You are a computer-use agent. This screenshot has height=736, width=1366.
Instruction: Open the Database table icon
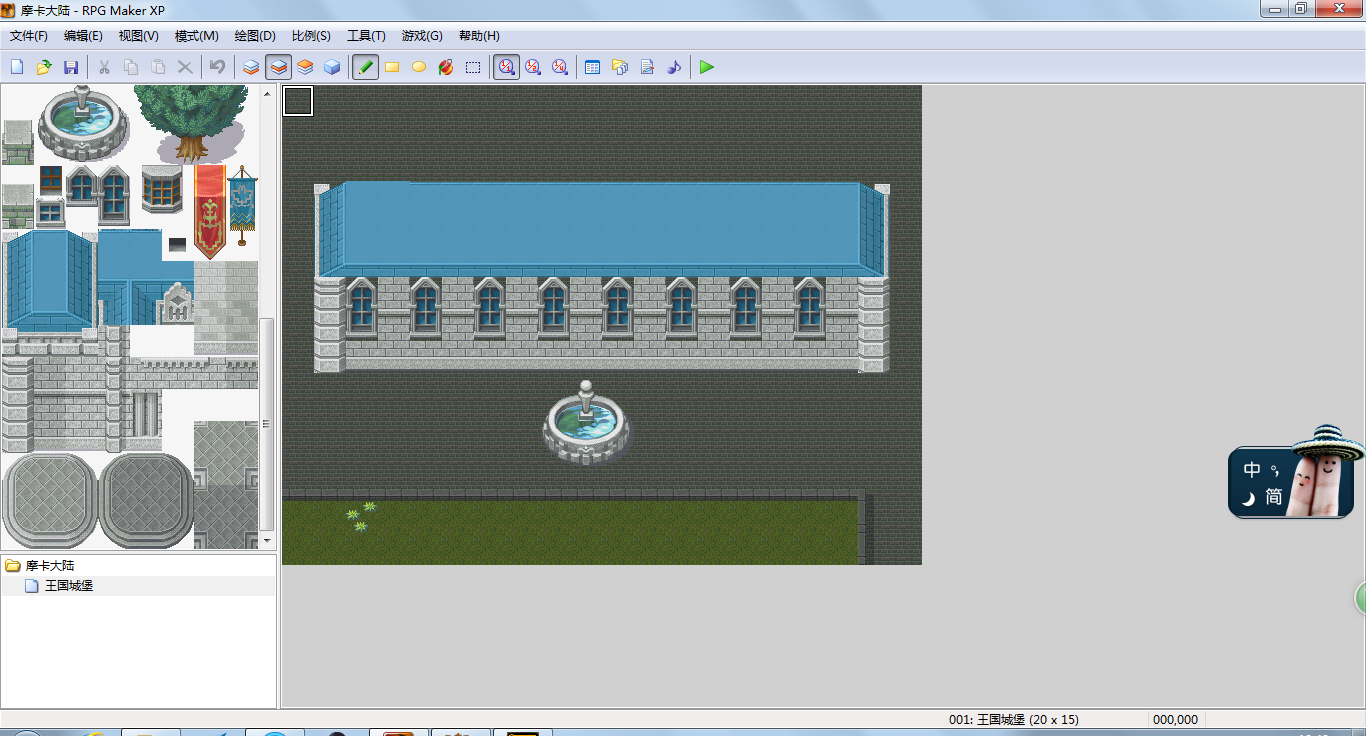pyautogui.click(x=592, y=67)
